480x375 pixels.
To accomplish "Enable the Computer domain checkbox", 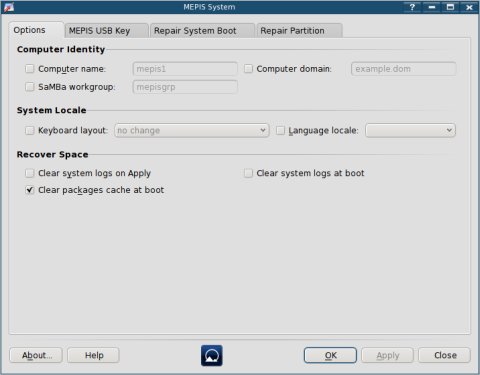I will 248,69.
